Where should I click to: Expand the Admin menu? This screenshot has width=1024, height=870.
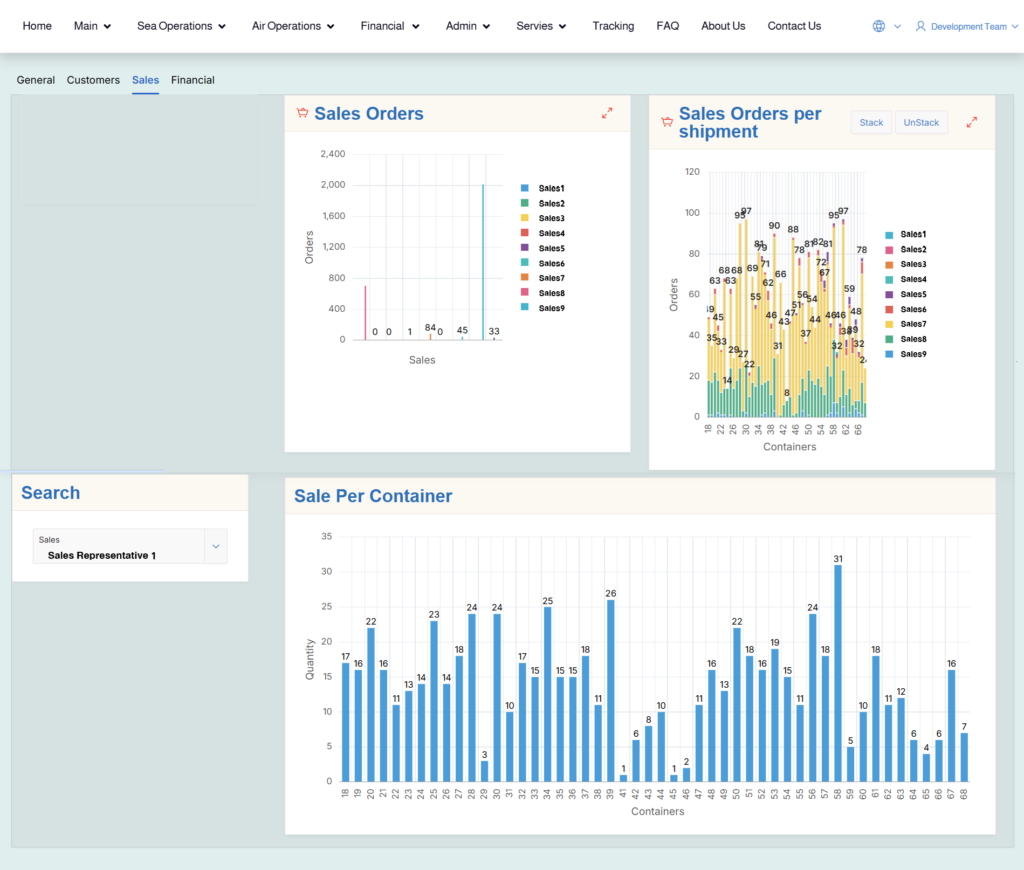point(467,26)
